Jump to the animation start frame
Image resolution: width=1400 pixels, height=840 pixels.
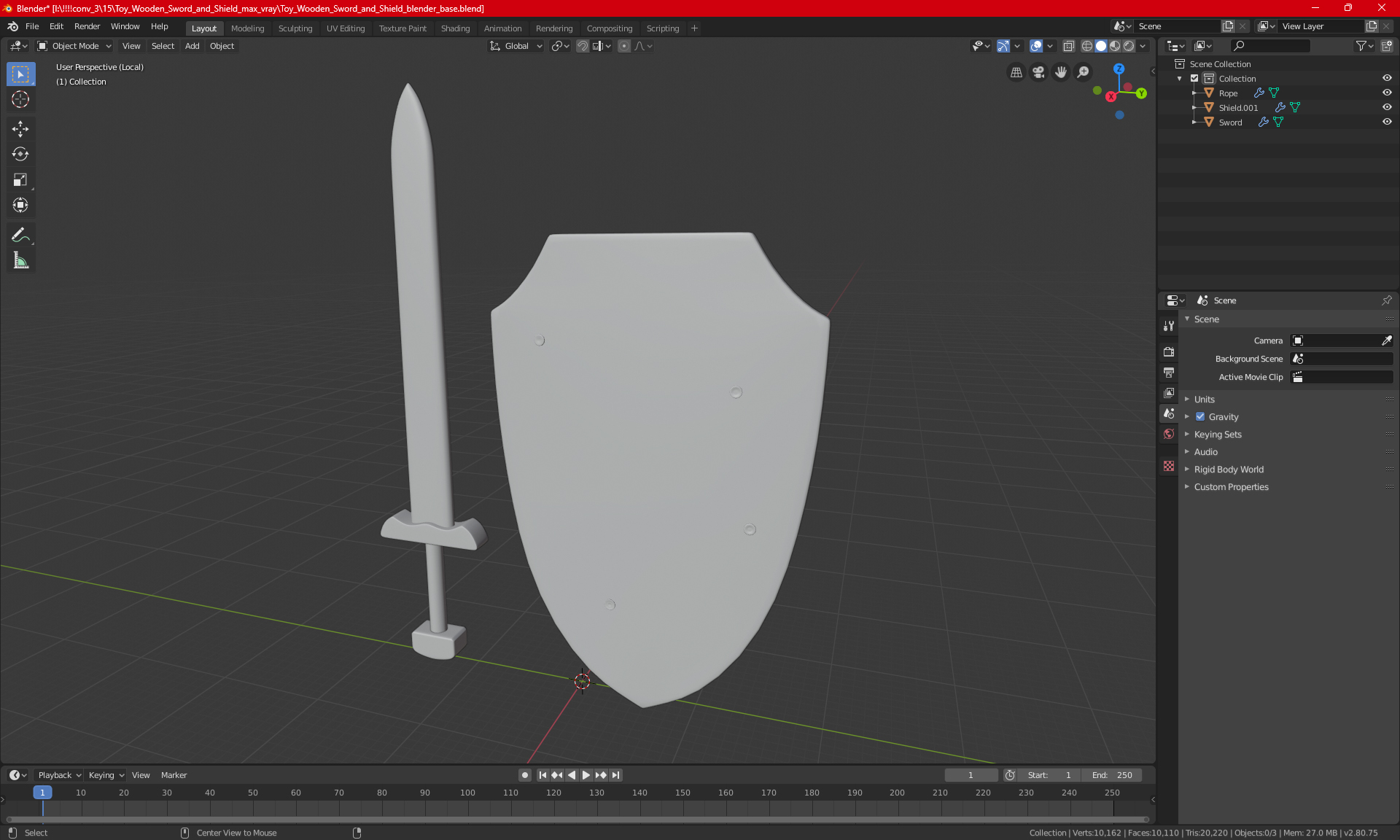542,775
